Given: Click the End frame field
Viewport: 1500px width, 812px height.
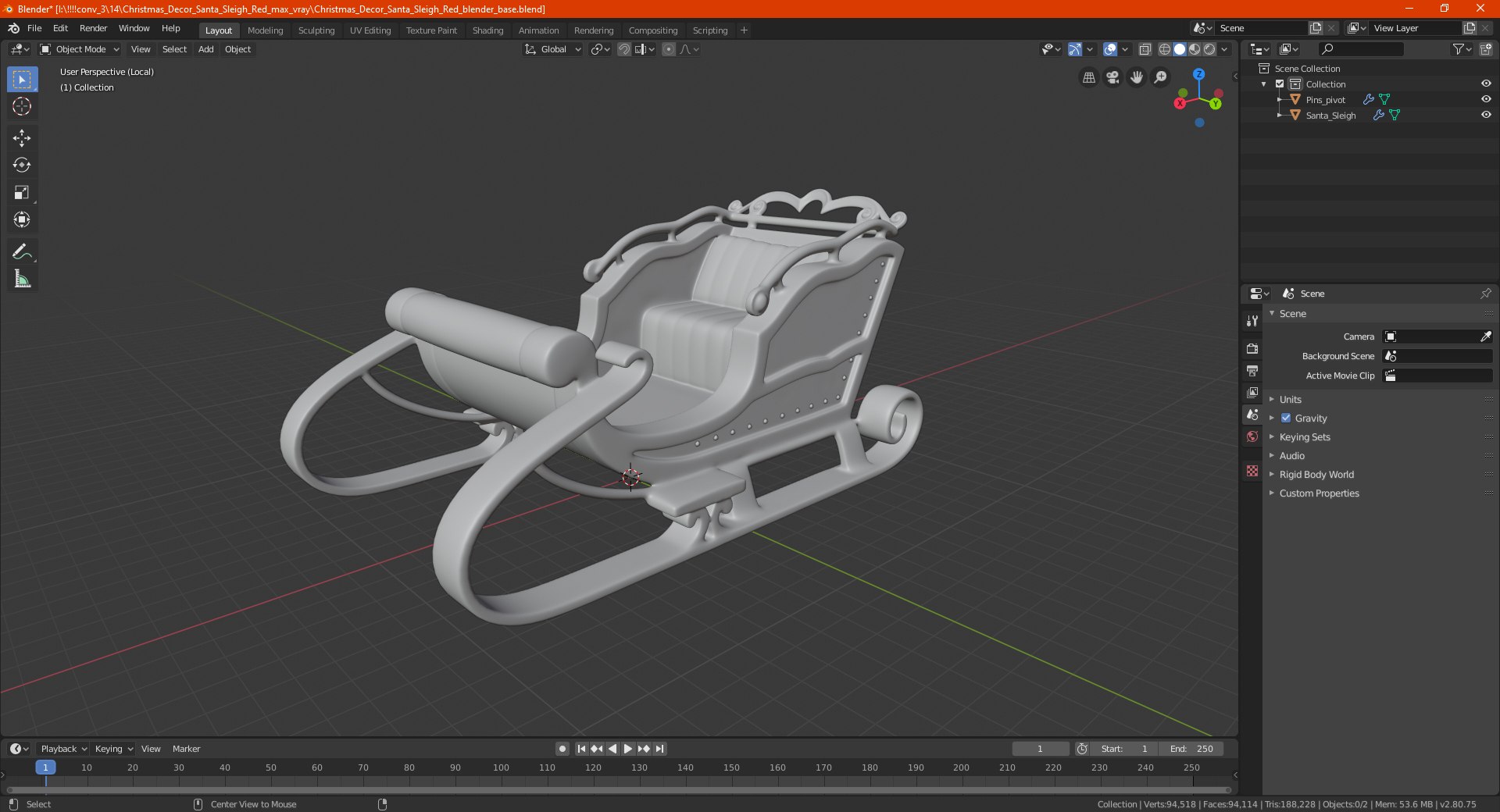Looking at the screenshot, I should [x=1191, y=749].
